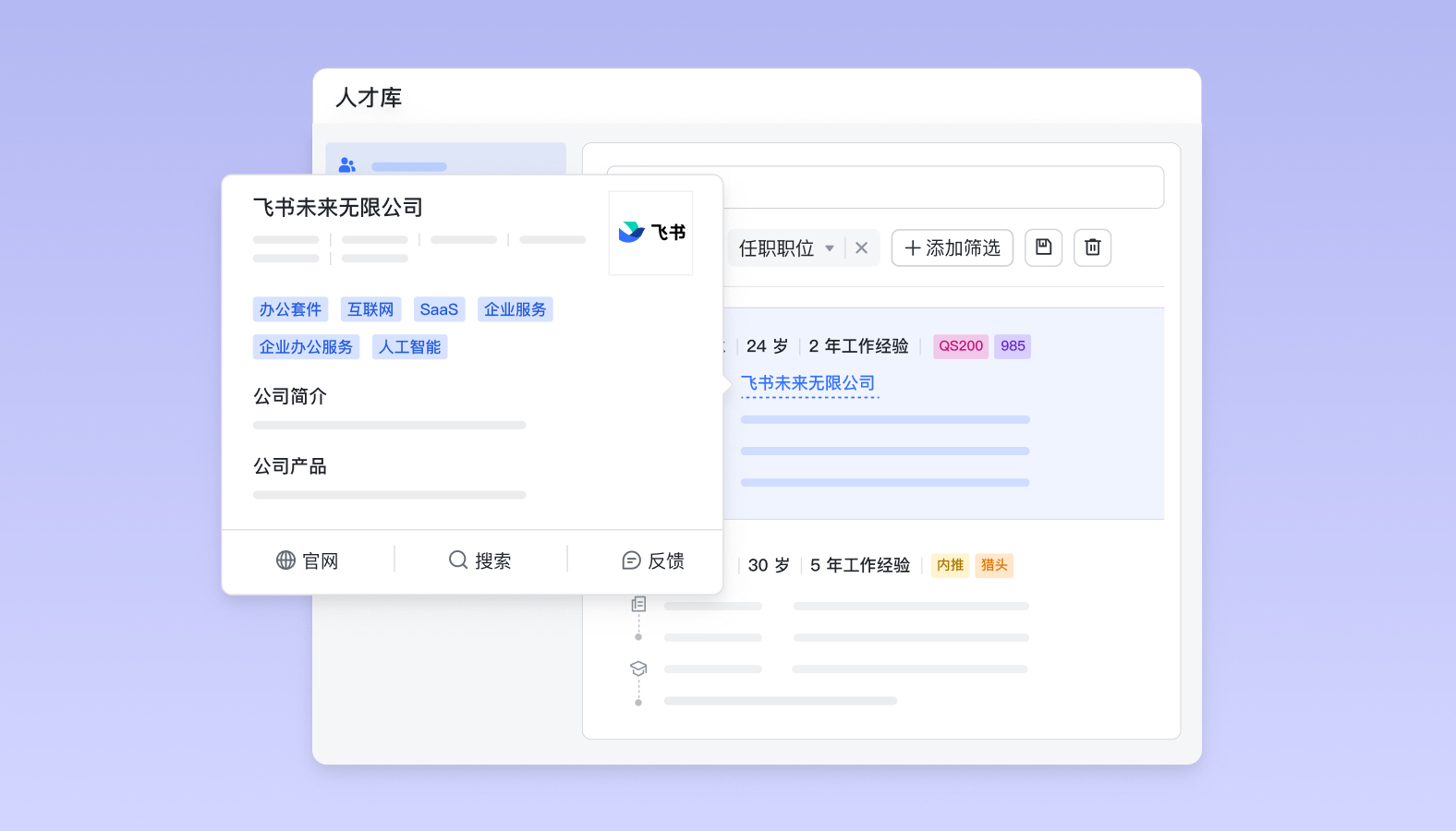Remove the 任职职位 filter with X

pos(861,247)
